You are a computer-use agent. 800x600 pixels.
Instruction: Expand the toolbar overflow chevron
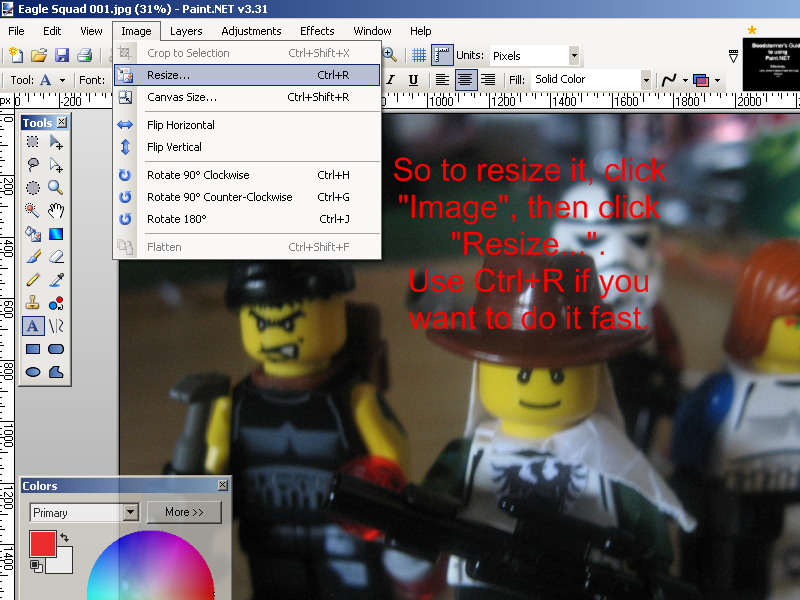pos(733,56)
